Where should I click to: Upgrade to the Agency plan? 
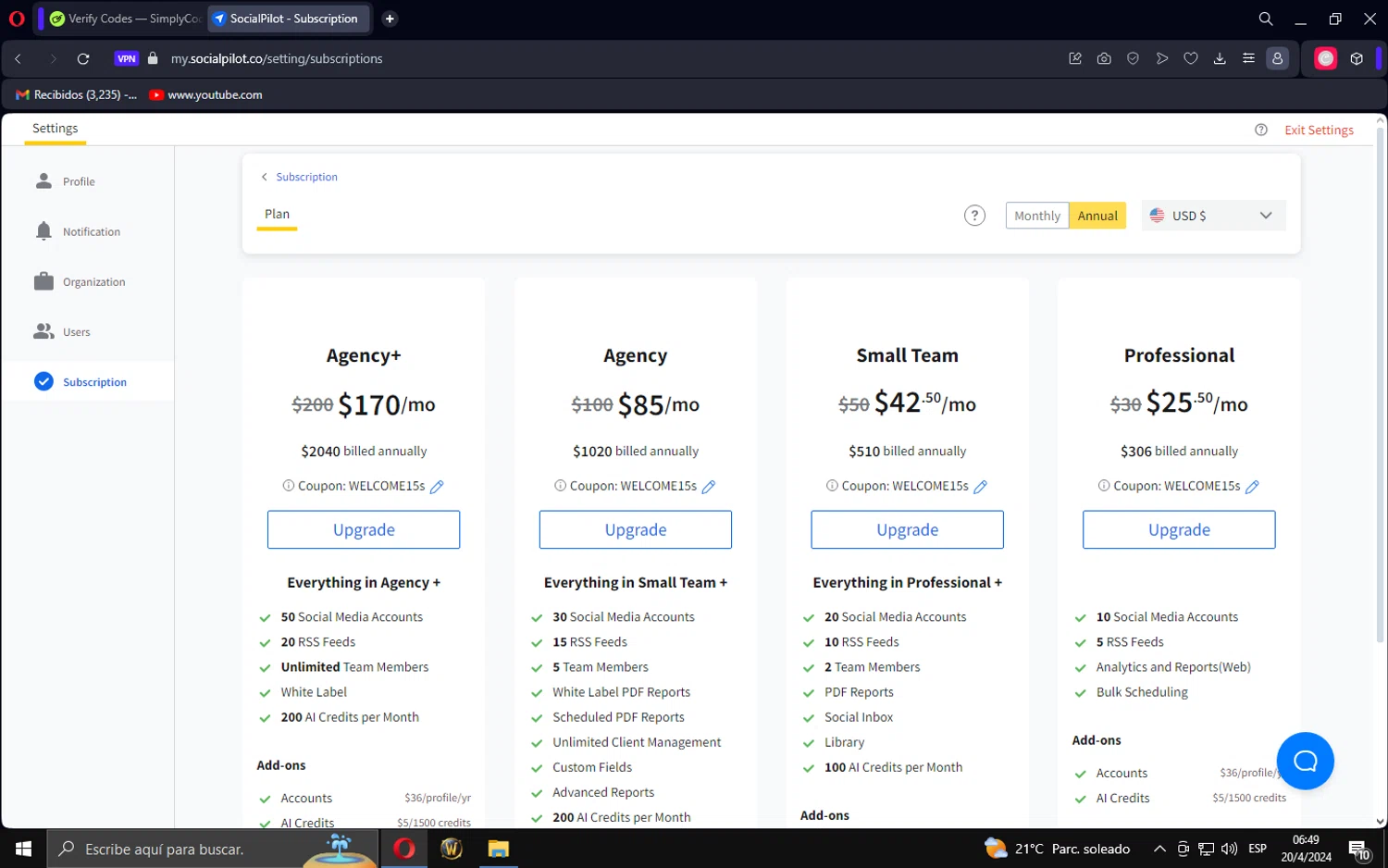(636, 529)
